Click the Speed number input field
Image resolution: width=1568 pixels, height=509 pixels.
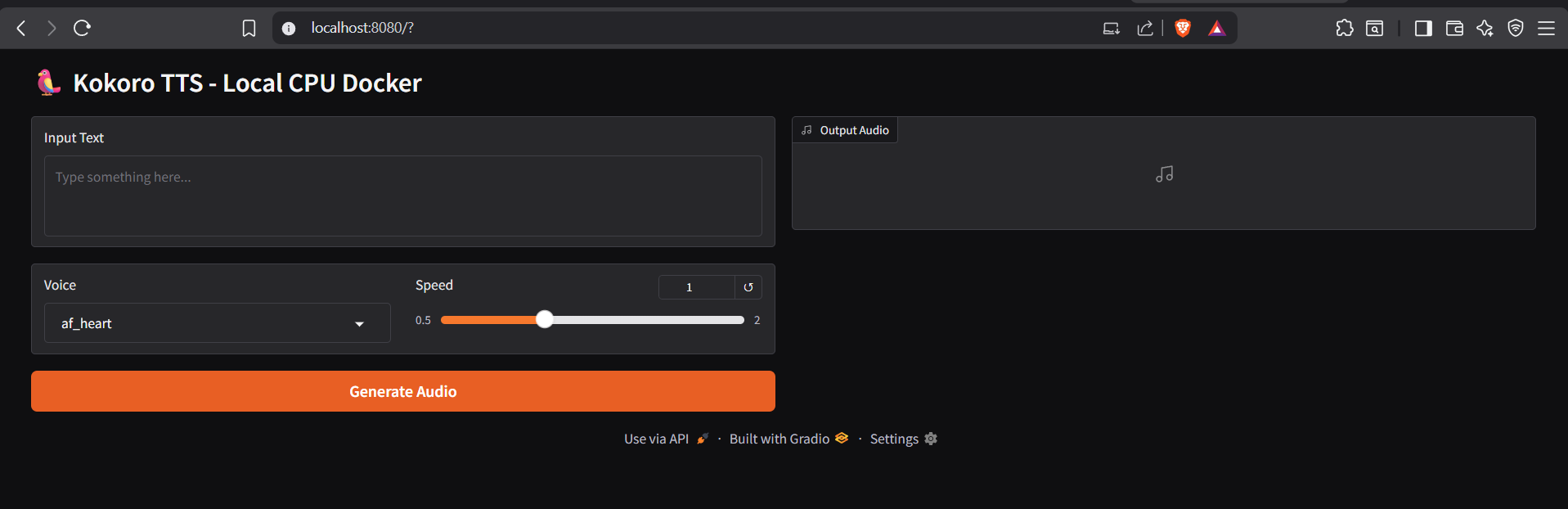tap(697, 287)
